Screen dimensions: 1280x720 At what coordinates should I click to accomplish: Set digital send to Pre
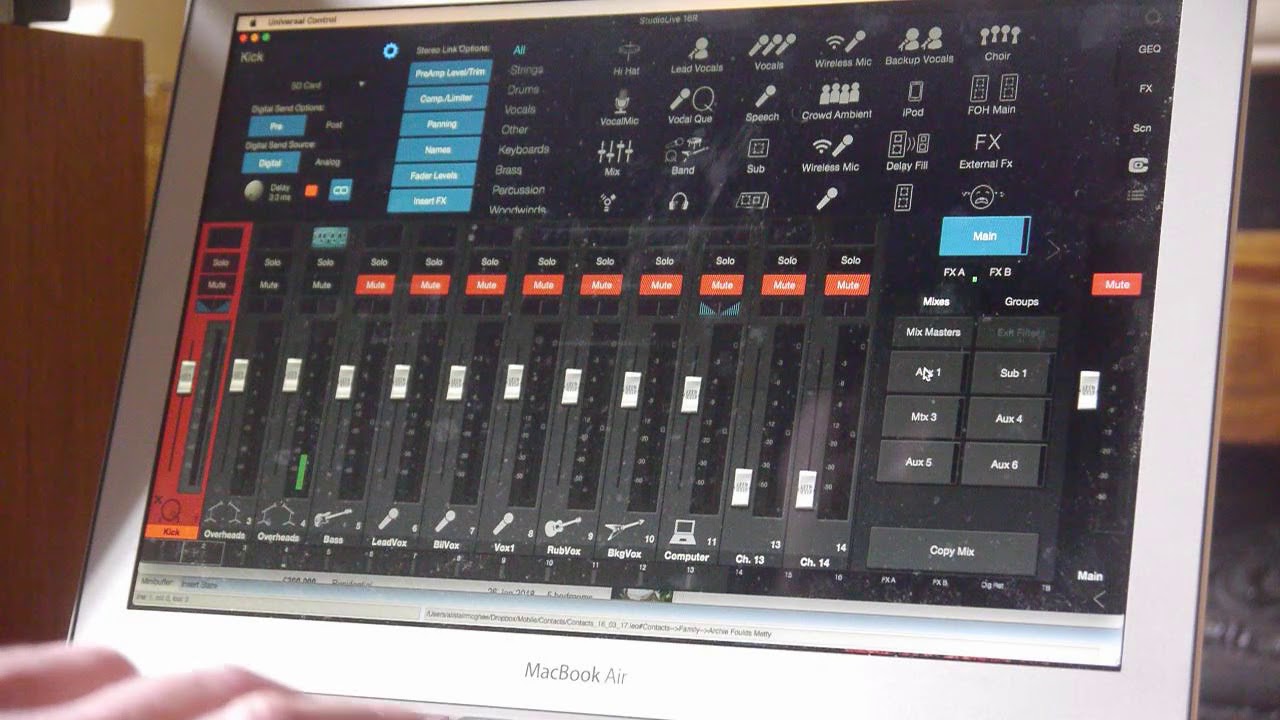point(276,127)
